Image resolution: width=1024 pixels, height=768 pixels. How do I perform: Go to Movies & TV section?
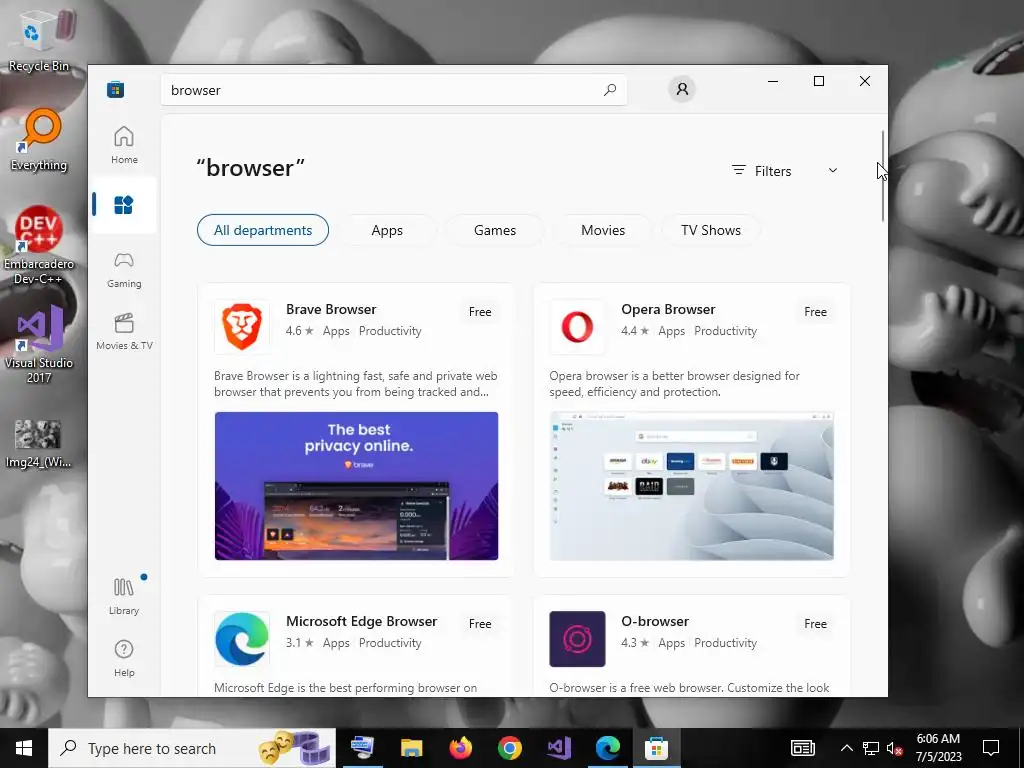point(124,332)
